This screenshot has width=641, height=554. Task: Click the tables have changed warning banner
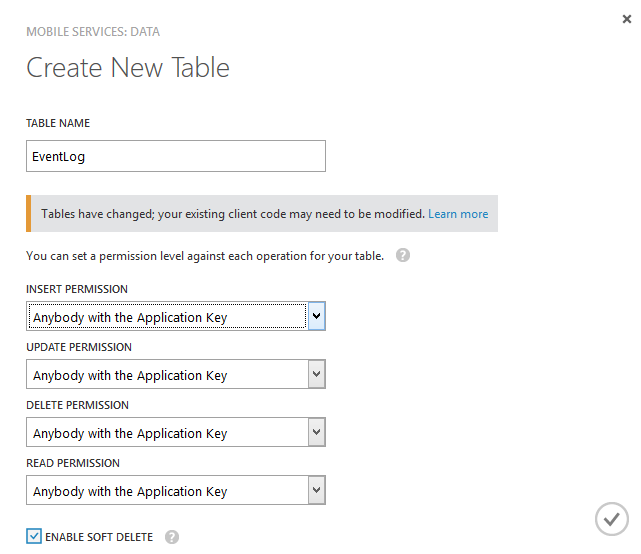point(230,214)
